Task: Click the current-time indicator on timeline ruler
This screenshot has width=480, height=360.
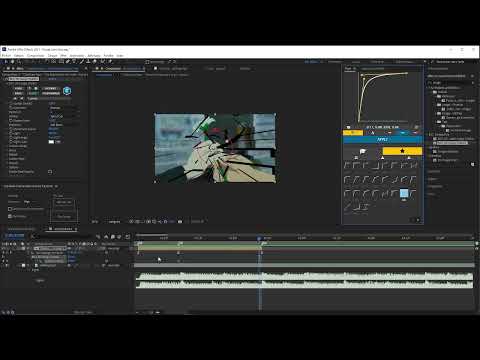Action: click(x=259, y=239)
